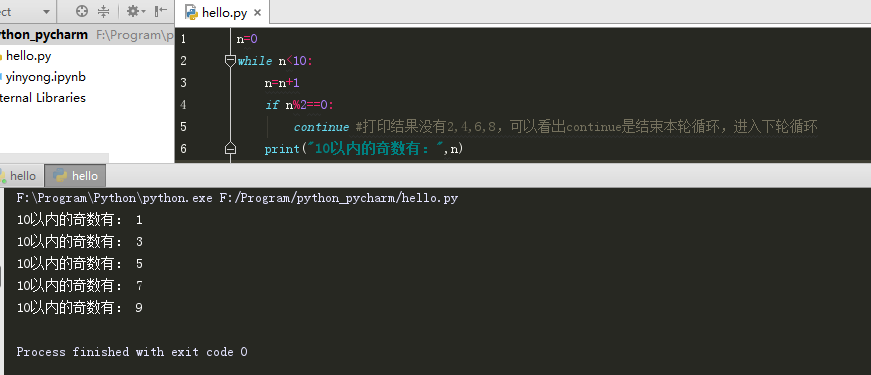Click the 'if n%2==0:' statement on line 4

coord(299,105)
